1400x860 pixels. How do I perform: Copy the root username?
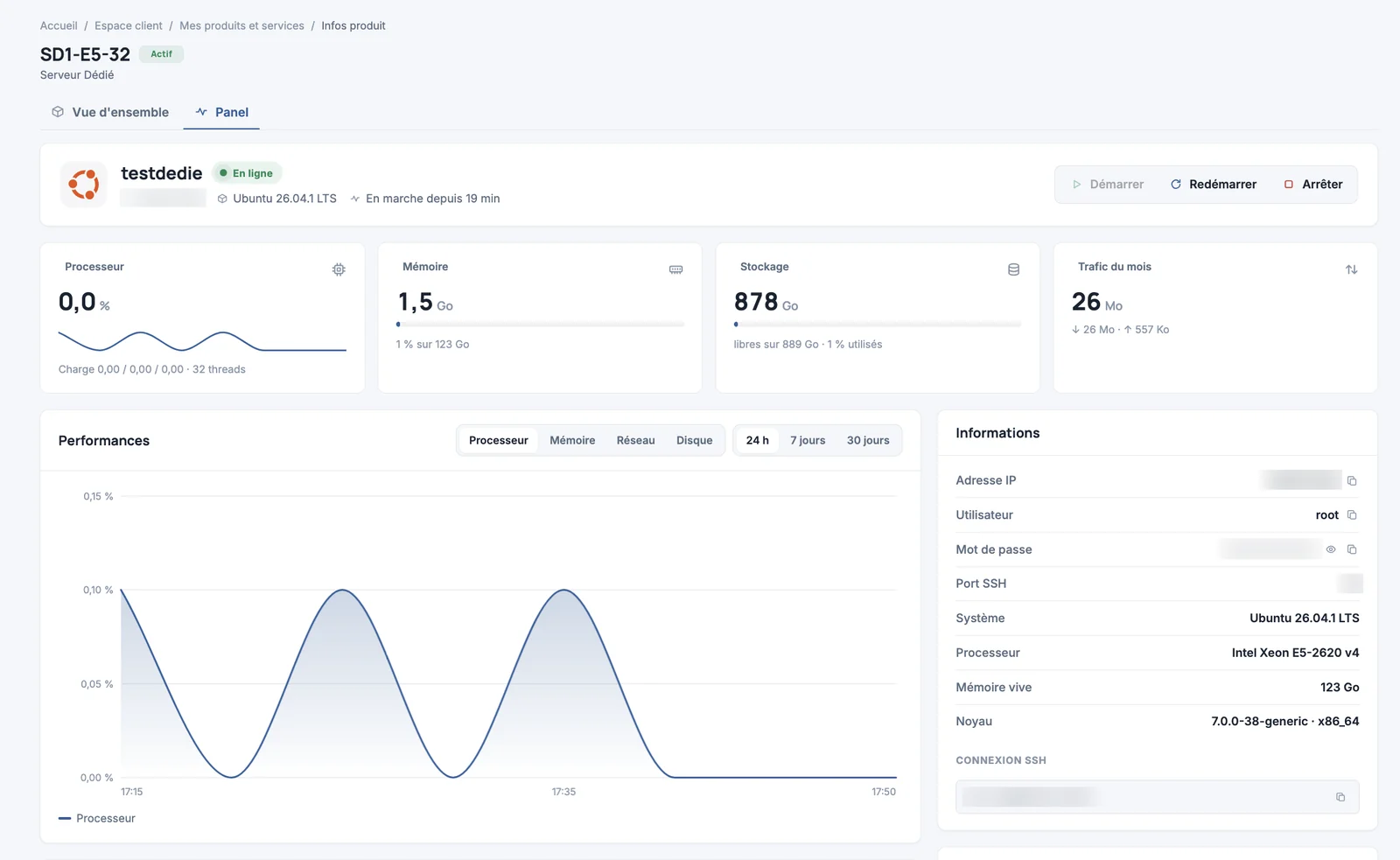(x=1352, y=514)
